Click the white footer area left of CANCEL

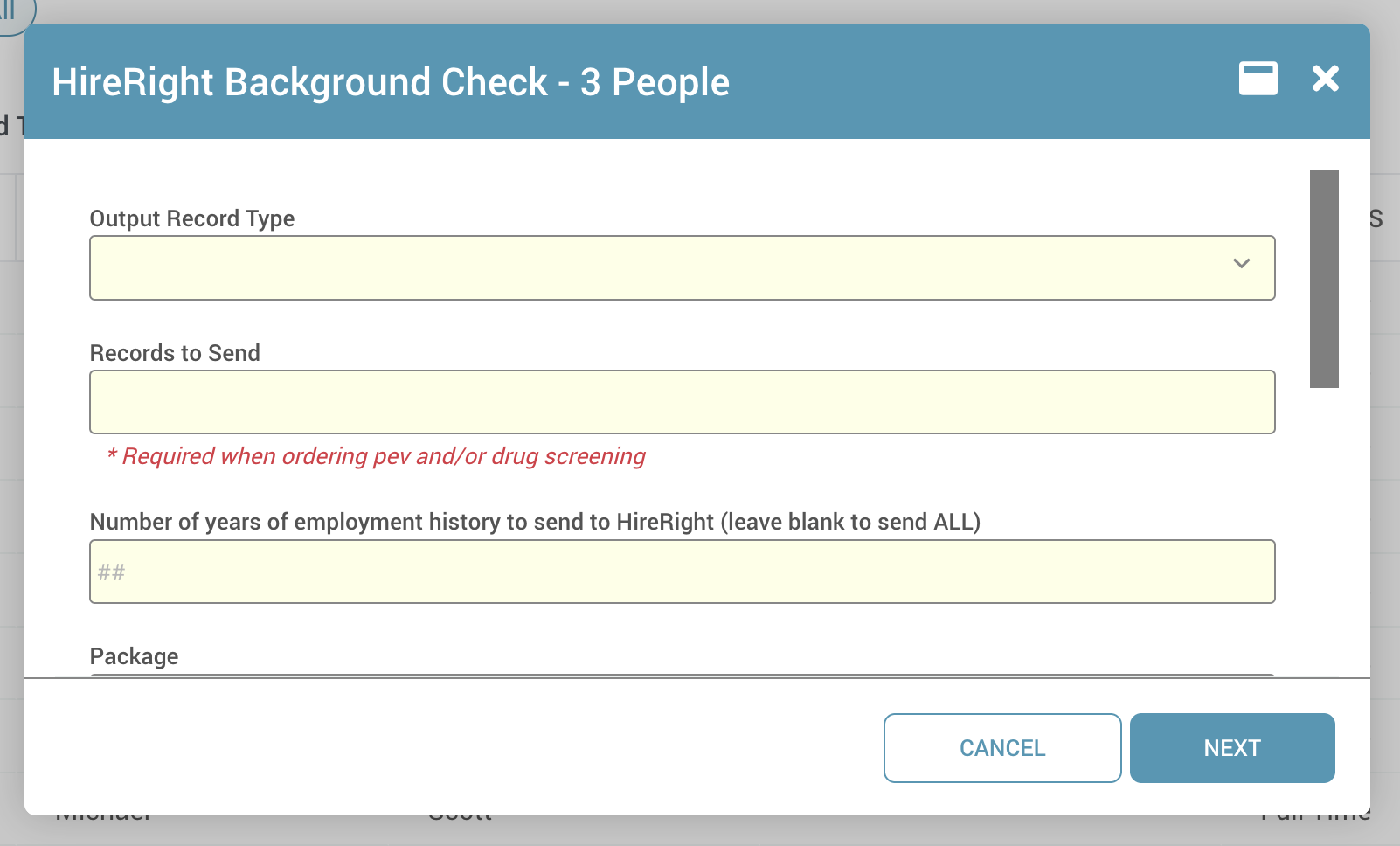coord(437,748)
